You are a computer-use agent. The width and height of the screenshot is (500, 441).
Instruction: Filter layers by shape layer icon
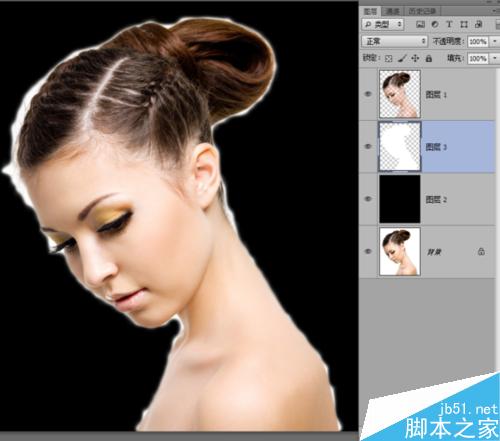464,24
